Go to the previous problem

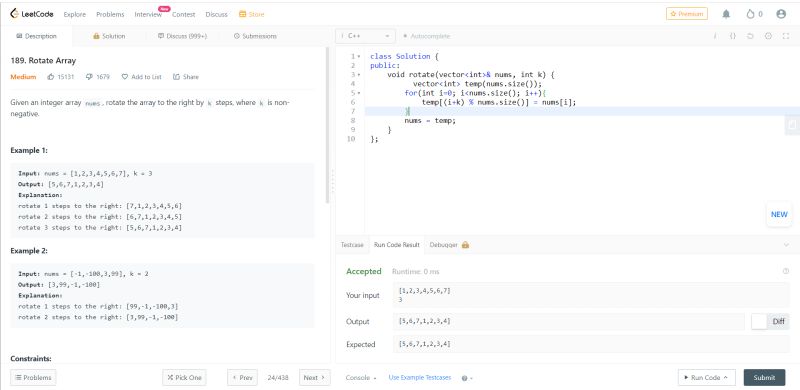pyautogui.click(x=242, y=378)
